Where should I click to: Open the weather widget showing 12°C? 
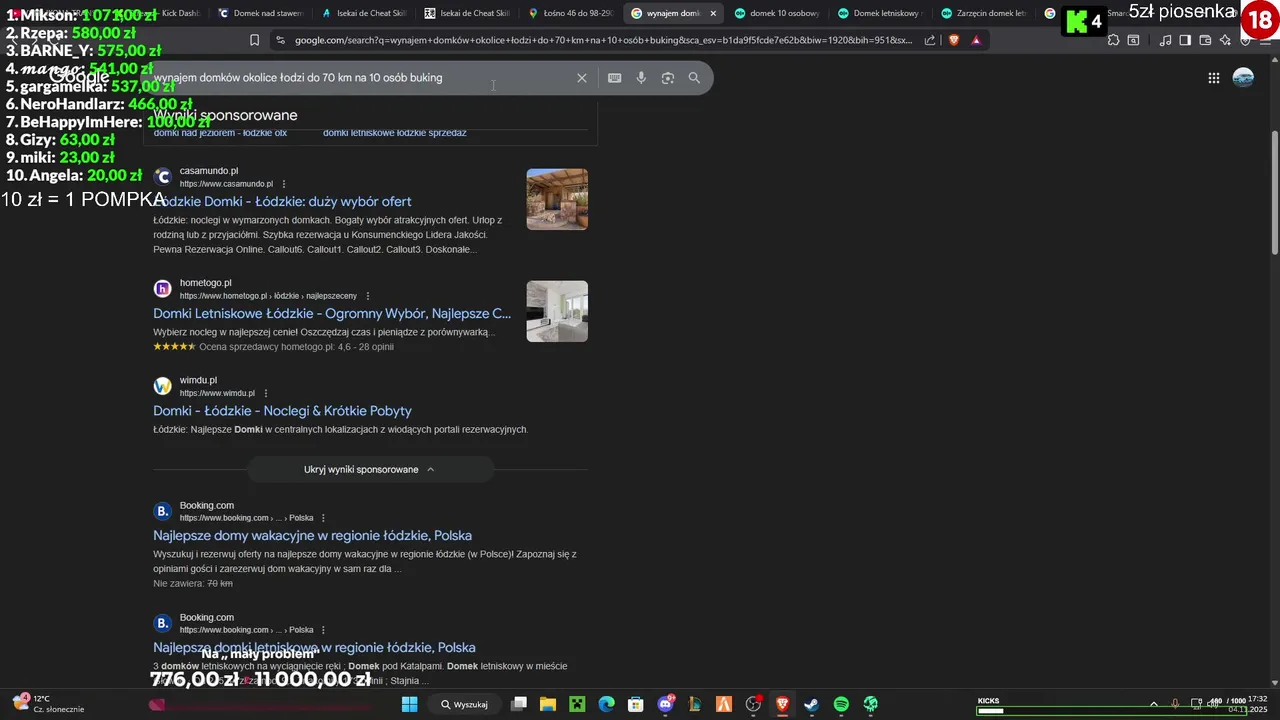tap(48, 704)
